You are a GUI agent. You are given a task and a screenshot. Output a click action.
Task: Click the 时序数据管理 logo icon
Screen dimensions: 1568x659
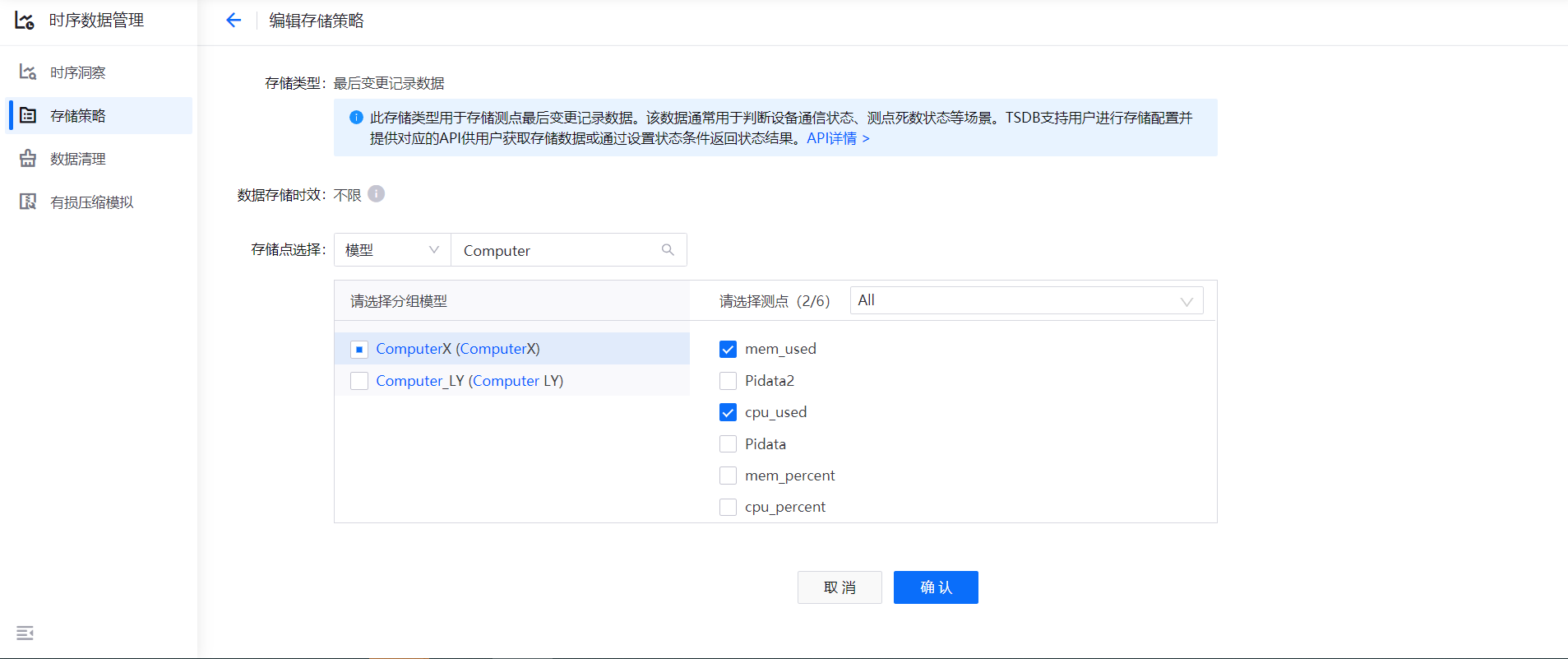click(25, 21)
